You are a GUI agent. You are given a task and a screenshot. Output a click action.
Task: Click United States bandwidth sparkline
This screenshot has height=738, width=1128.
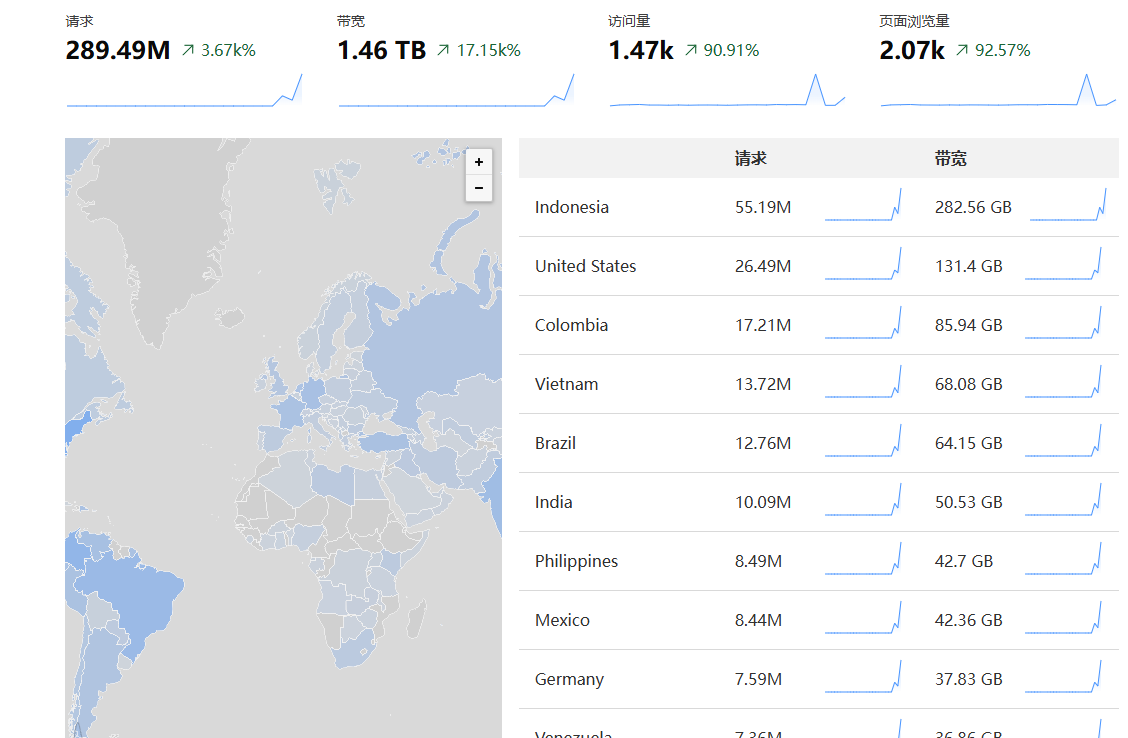click(x=1063, y=265)
